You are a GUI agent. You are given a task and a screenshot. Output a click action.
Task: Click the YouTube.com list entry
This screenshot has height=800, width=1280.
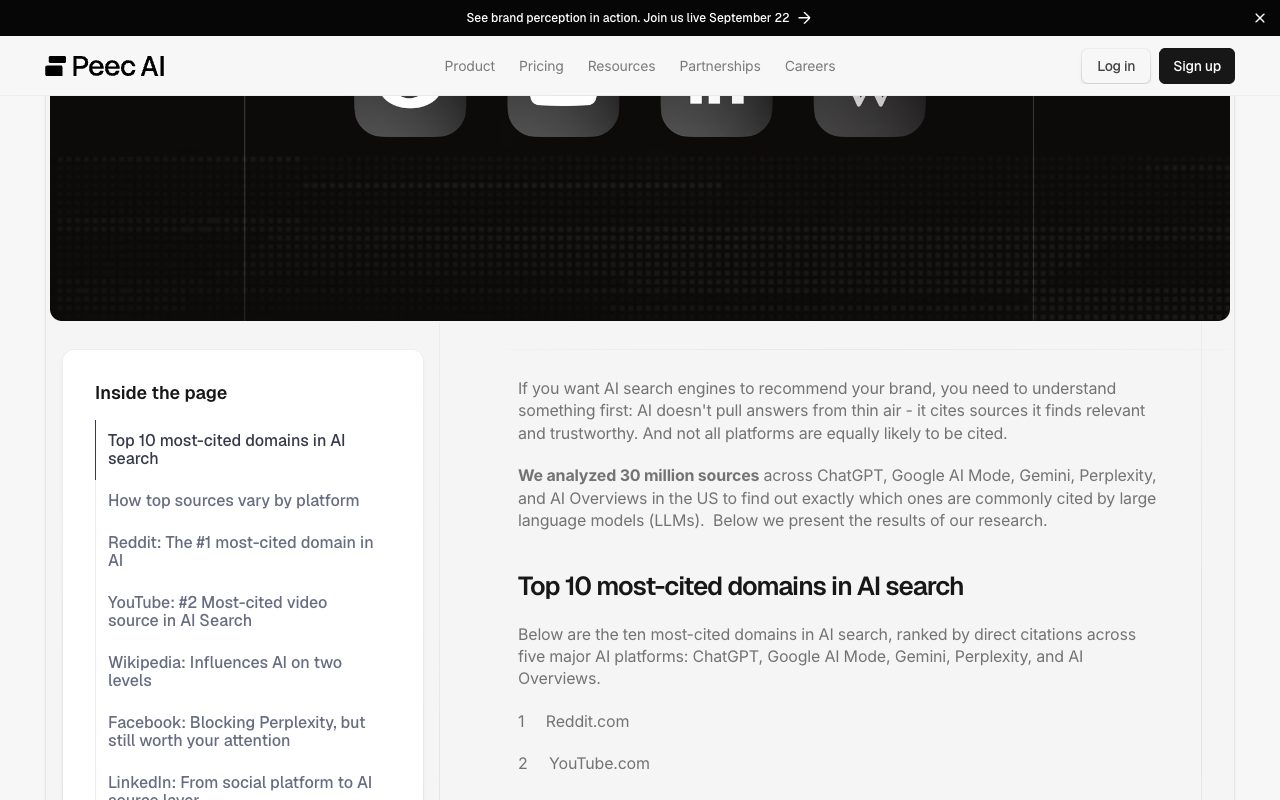[x=599, y=763]
